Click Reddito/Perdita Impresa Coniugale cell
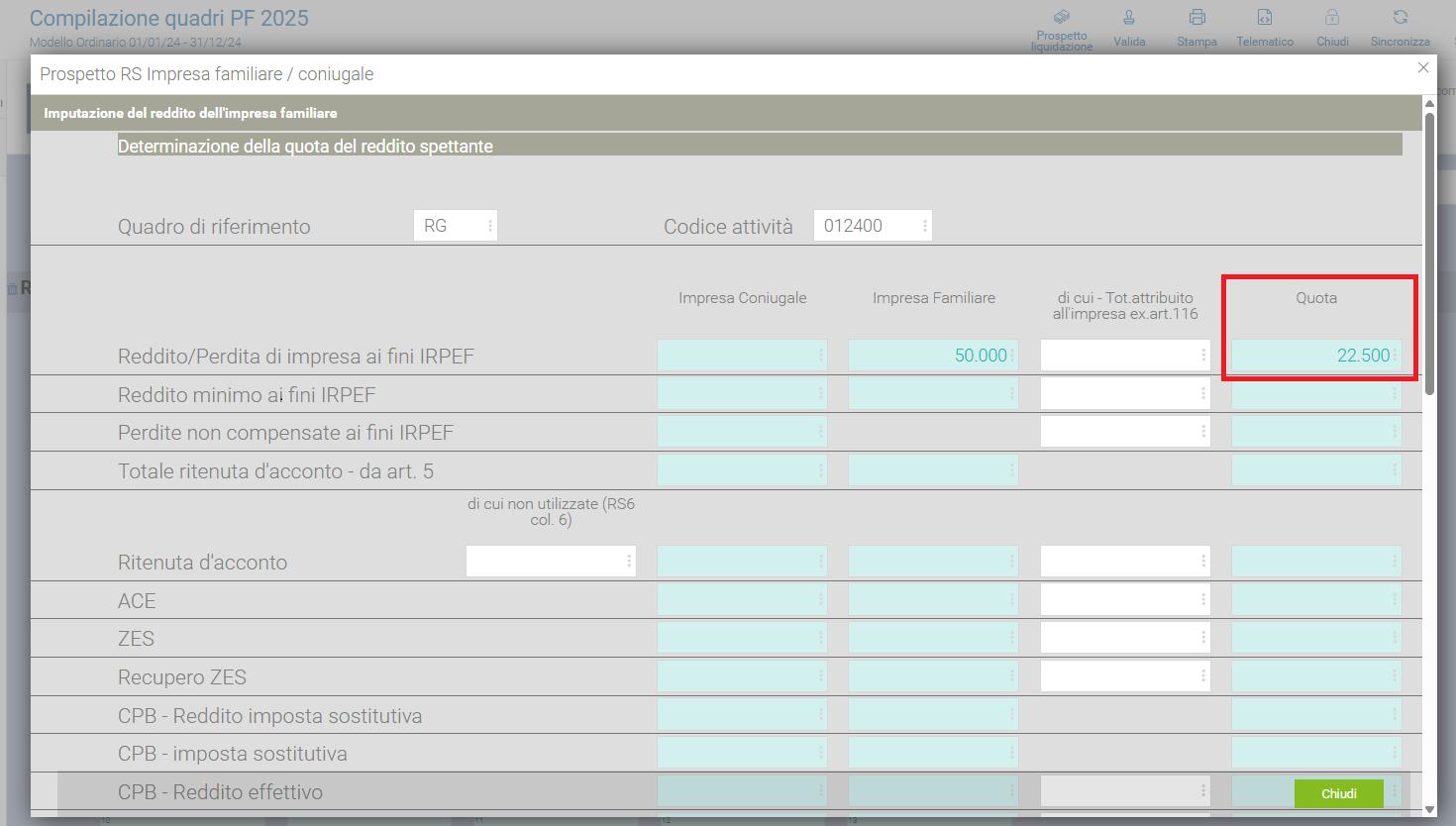Viewport: 1456px width, 826px height. (742, 356)
